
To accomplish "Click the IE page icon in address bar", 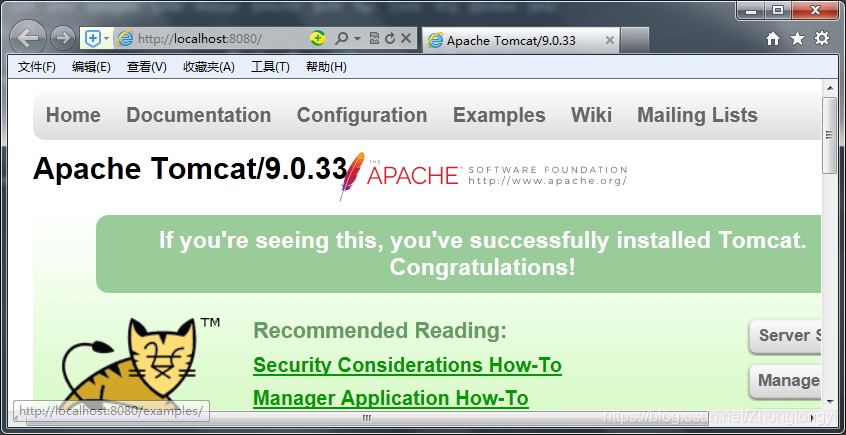I will 125,38.
